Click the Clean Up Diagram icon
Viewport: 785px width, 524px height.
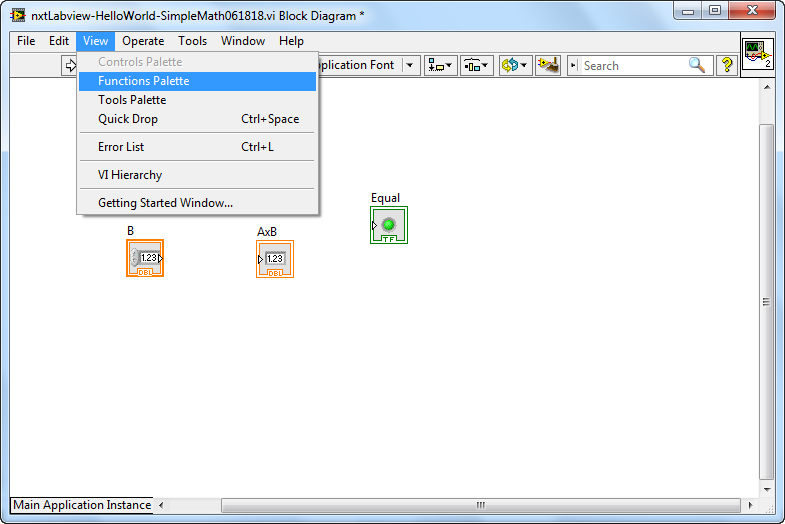(x=548, y=66)
